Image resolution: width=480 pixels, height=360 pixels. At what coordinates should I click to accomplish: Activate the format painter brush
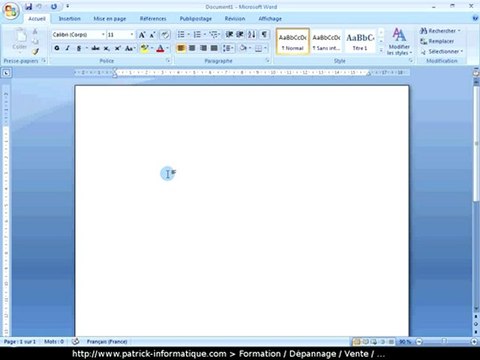tap(35, 51)
